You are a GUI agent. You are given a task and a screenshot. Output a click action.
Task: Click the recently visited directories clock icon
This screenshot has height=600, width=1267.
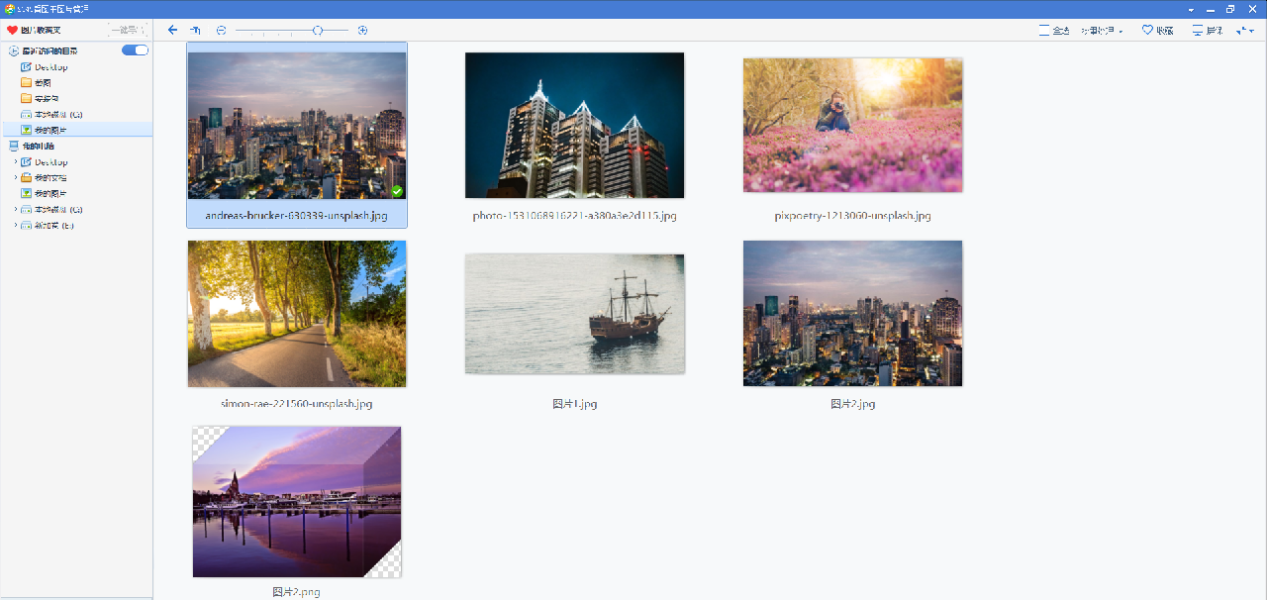pos(13,50)
